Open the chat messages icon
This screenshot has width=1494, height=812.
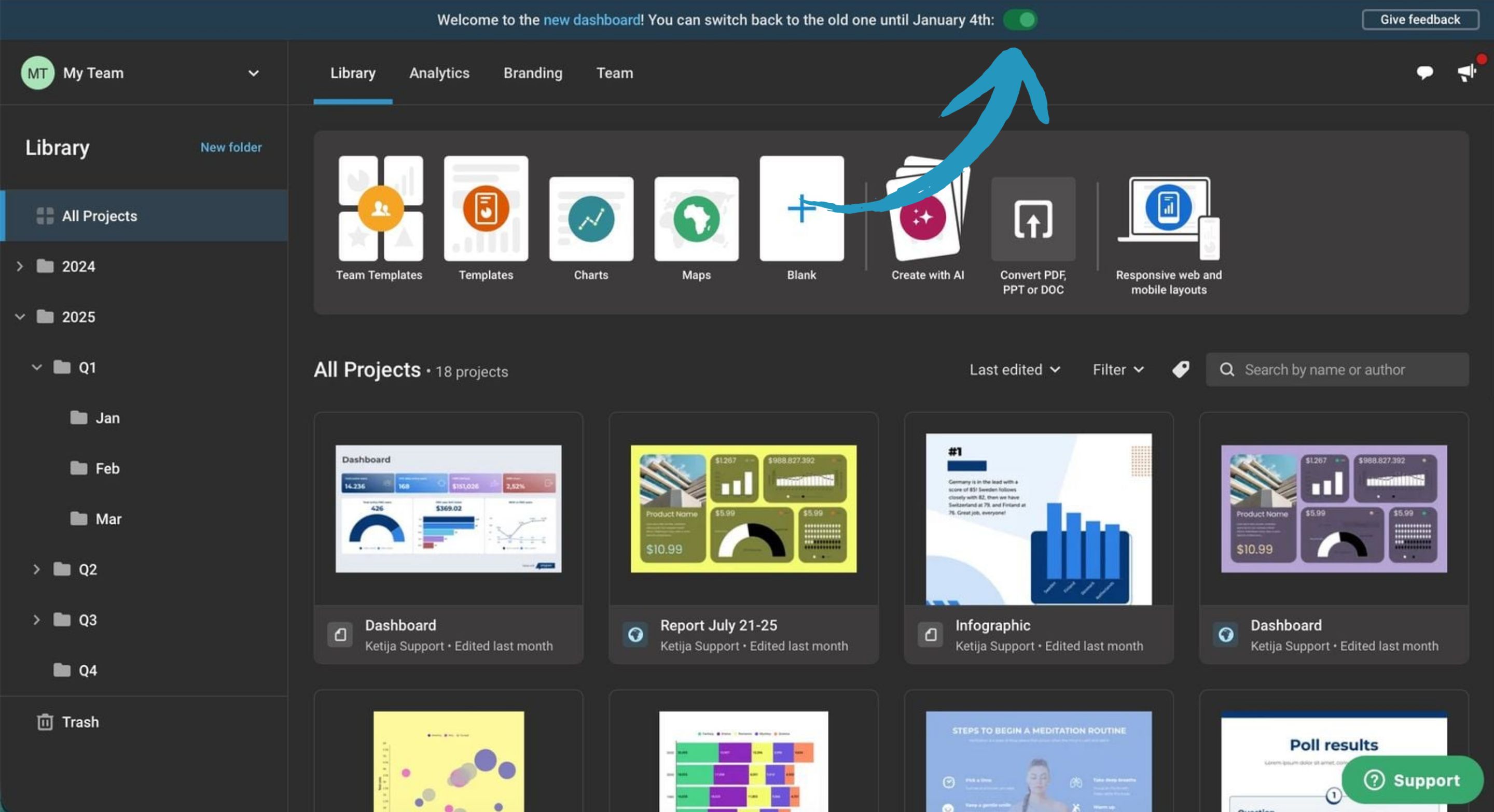1424,73
